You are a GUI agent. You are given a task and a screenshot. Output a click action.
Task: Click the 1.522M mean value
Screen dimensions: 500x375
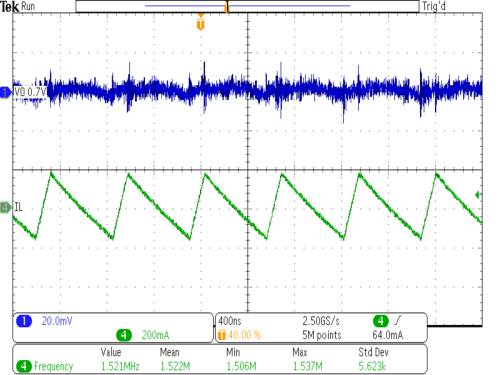click(x=175, y=366)
